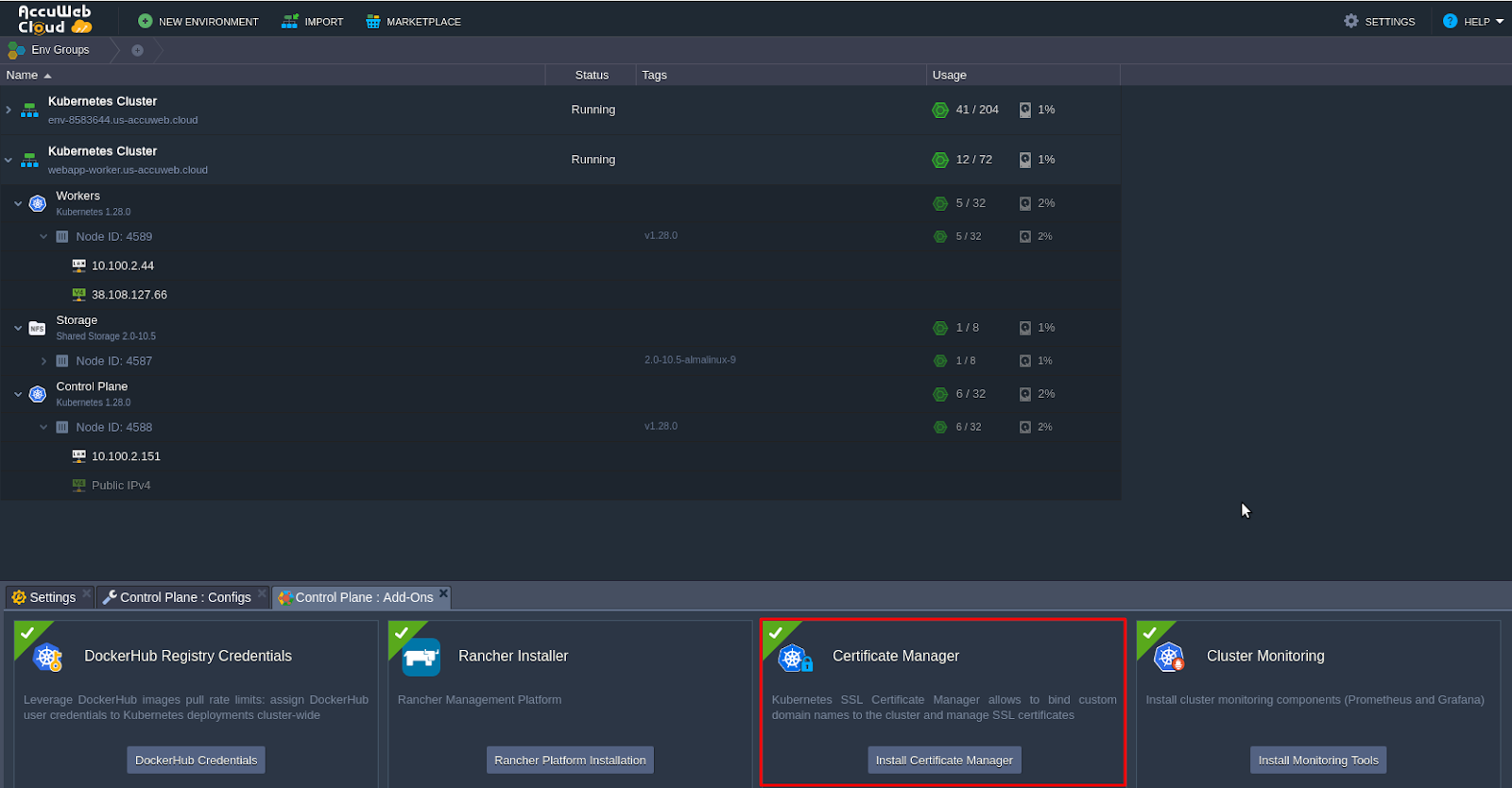Click the DockerHub Registry Credentials icon

[48, 657]
